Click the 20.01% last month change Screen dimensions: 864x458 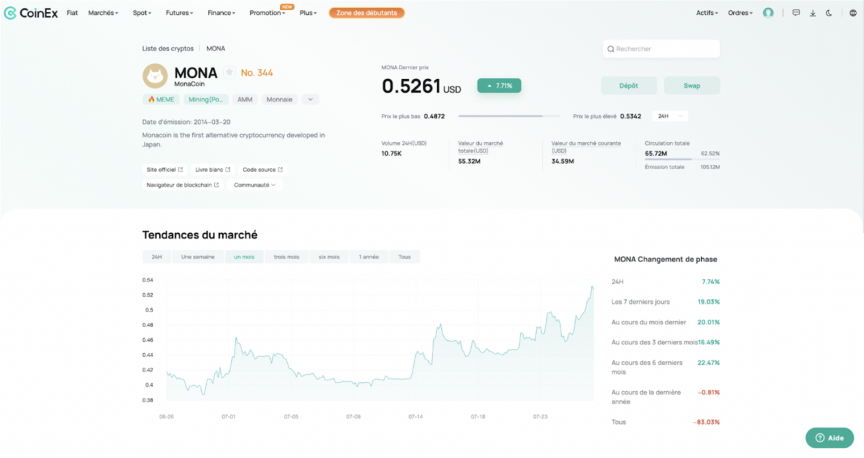pos(709,322)
